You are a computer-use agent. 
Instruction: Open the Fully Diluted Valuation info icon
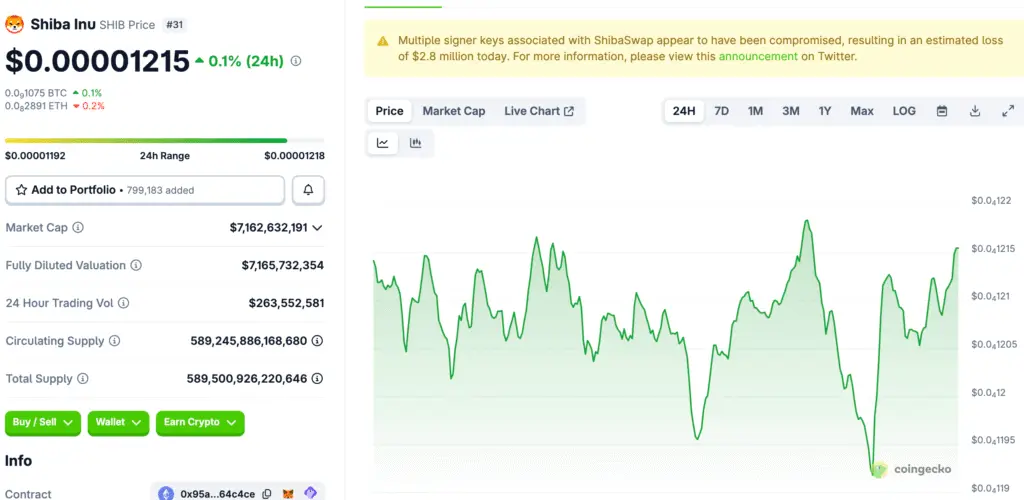point(136,266)
